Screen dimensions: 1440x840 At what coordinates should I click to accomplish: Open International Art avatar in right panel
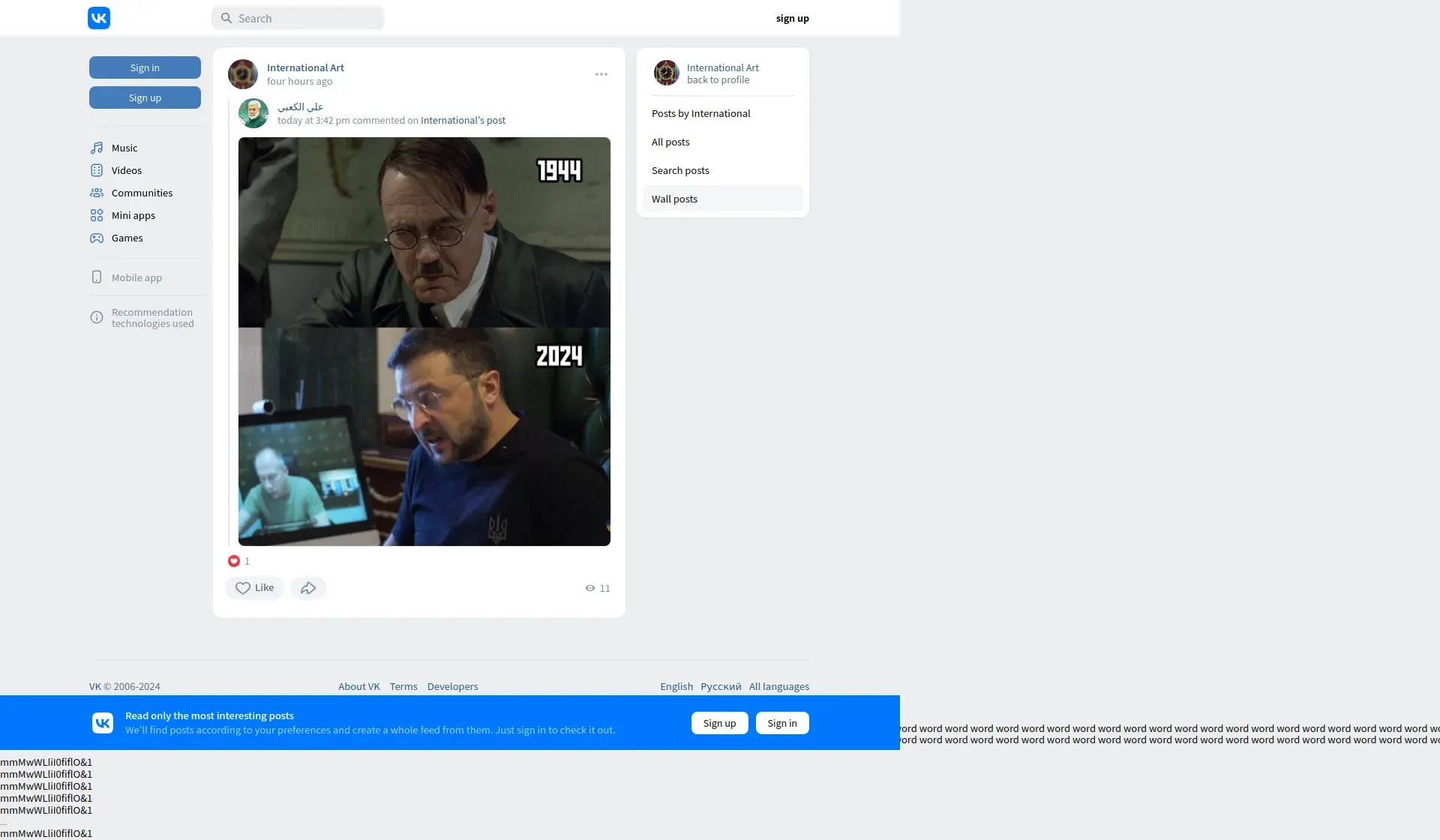pos(666,73)
